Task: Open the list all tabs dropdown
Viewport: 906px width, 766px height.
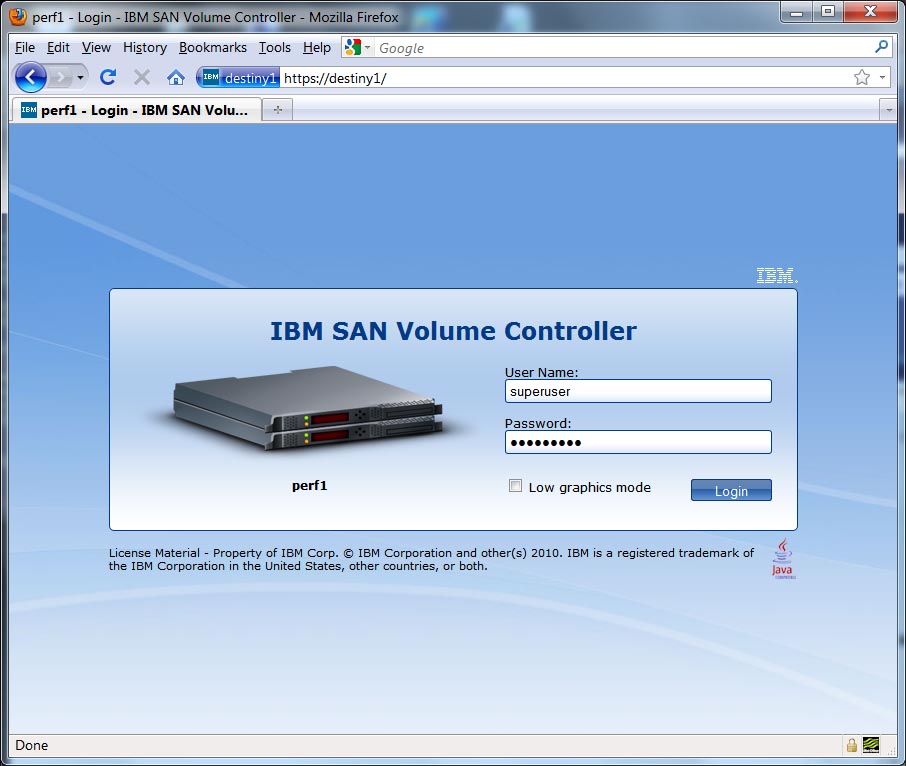Action: point(886,110)
